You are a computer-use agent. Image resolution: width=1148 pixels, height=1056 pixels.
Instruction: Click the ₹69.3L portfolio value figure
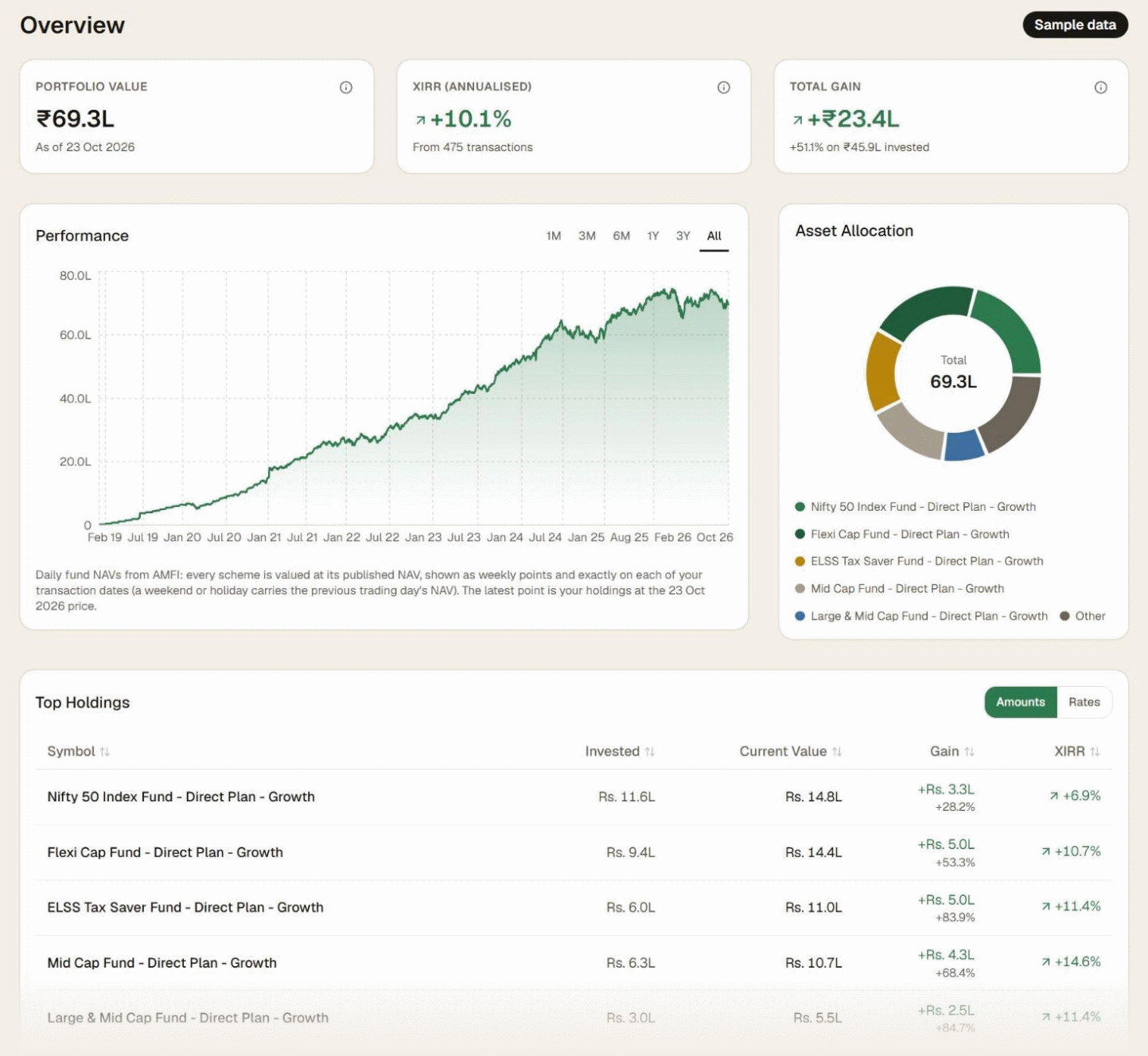76,119
